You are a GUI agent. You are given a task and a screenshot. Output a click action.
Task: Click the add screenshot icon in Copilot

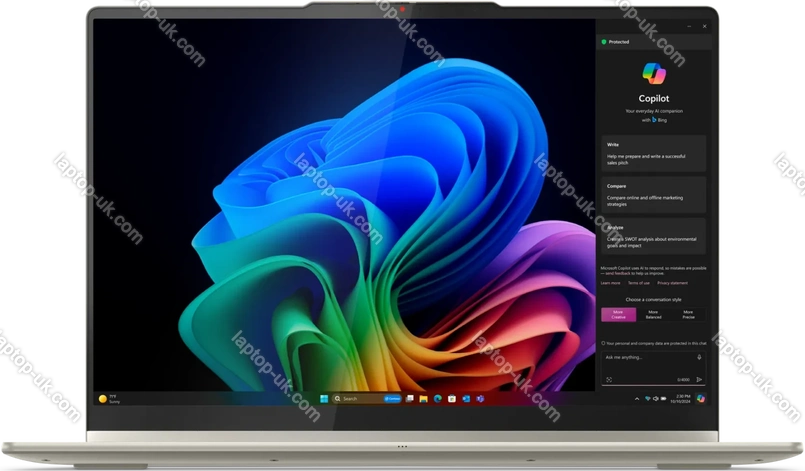(609, 380)
